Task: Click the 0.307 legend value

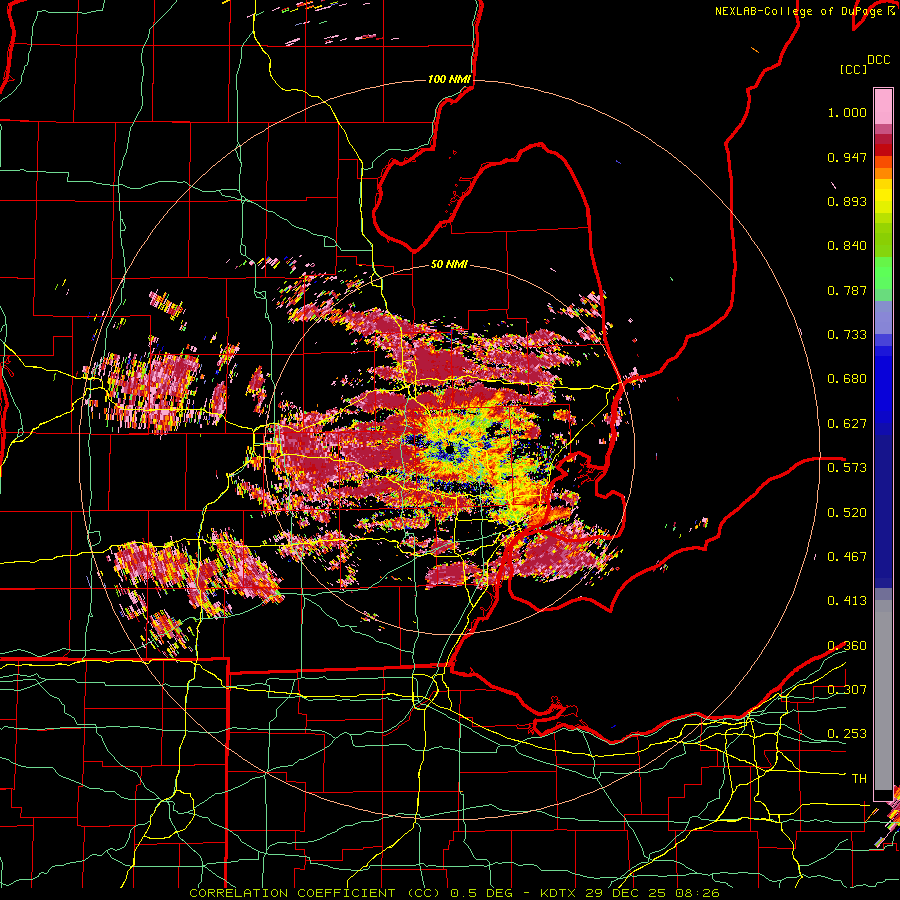Action: (847, 689)
